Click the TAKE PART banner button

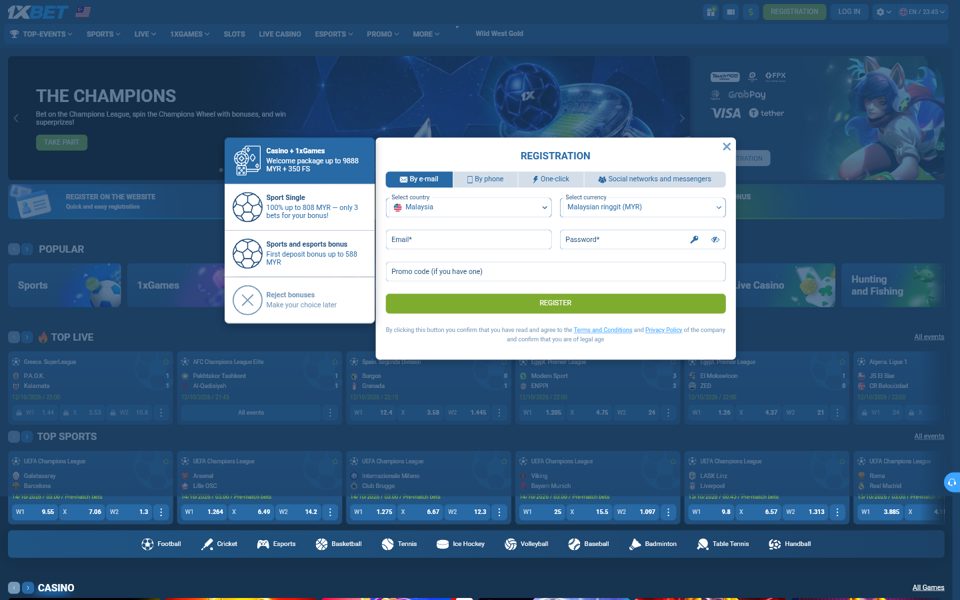[x=61, y=142]
